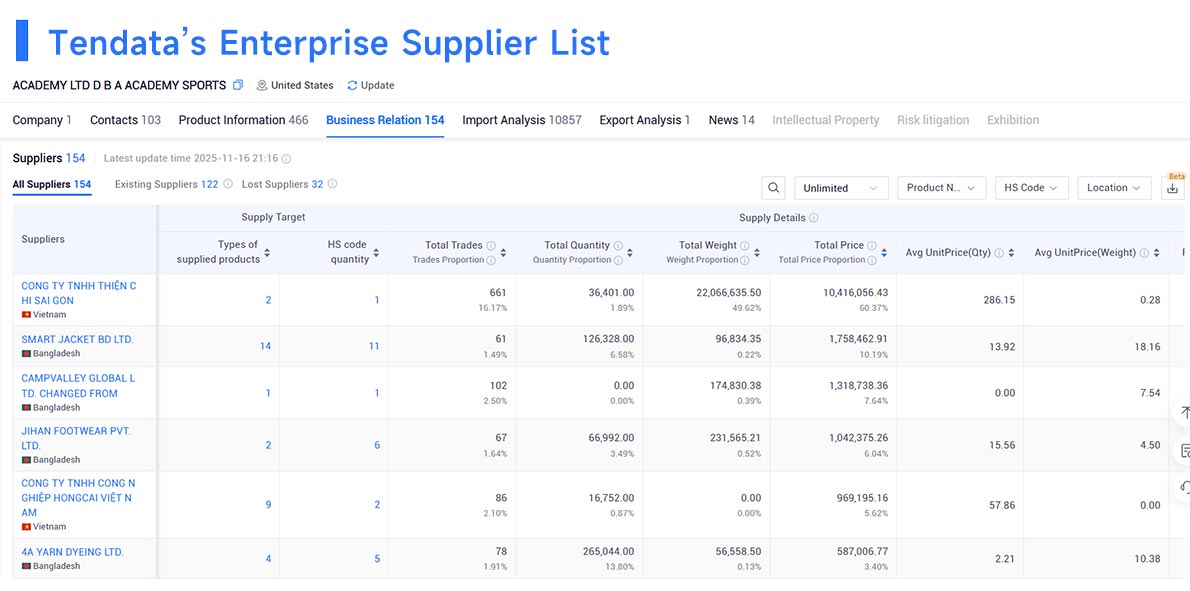This screenshot has height=591, width=1190.
Task: Click the Beta download icon
Action: click(x=1173, y=189)
